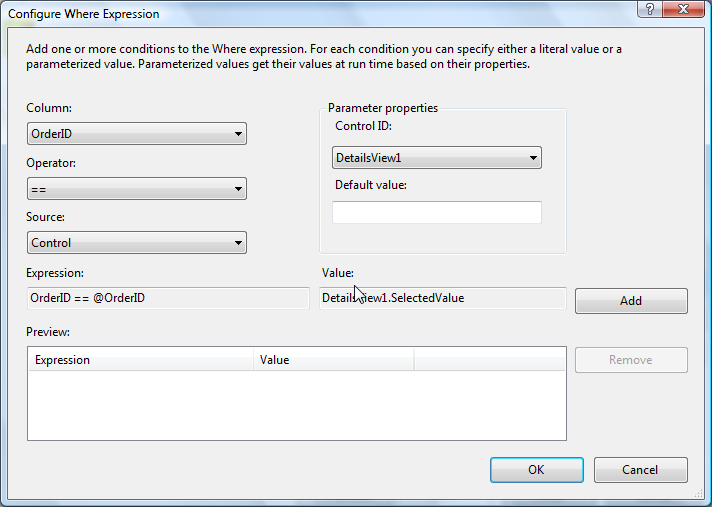Click the help question mark icon
712x507 pixels.
click(x=651, y=10)
